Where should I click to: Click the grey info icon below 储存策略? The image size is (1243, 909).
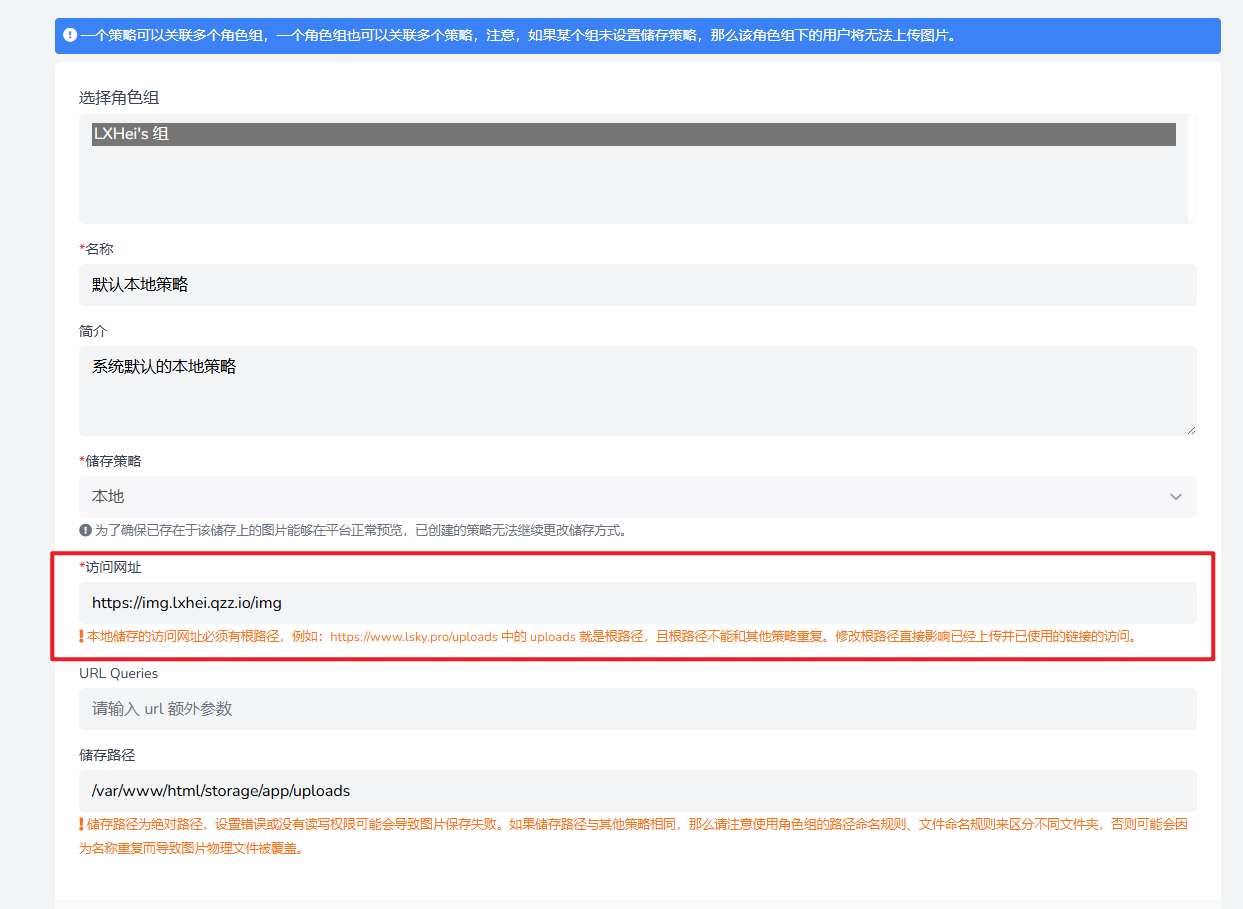pos(85,531)
